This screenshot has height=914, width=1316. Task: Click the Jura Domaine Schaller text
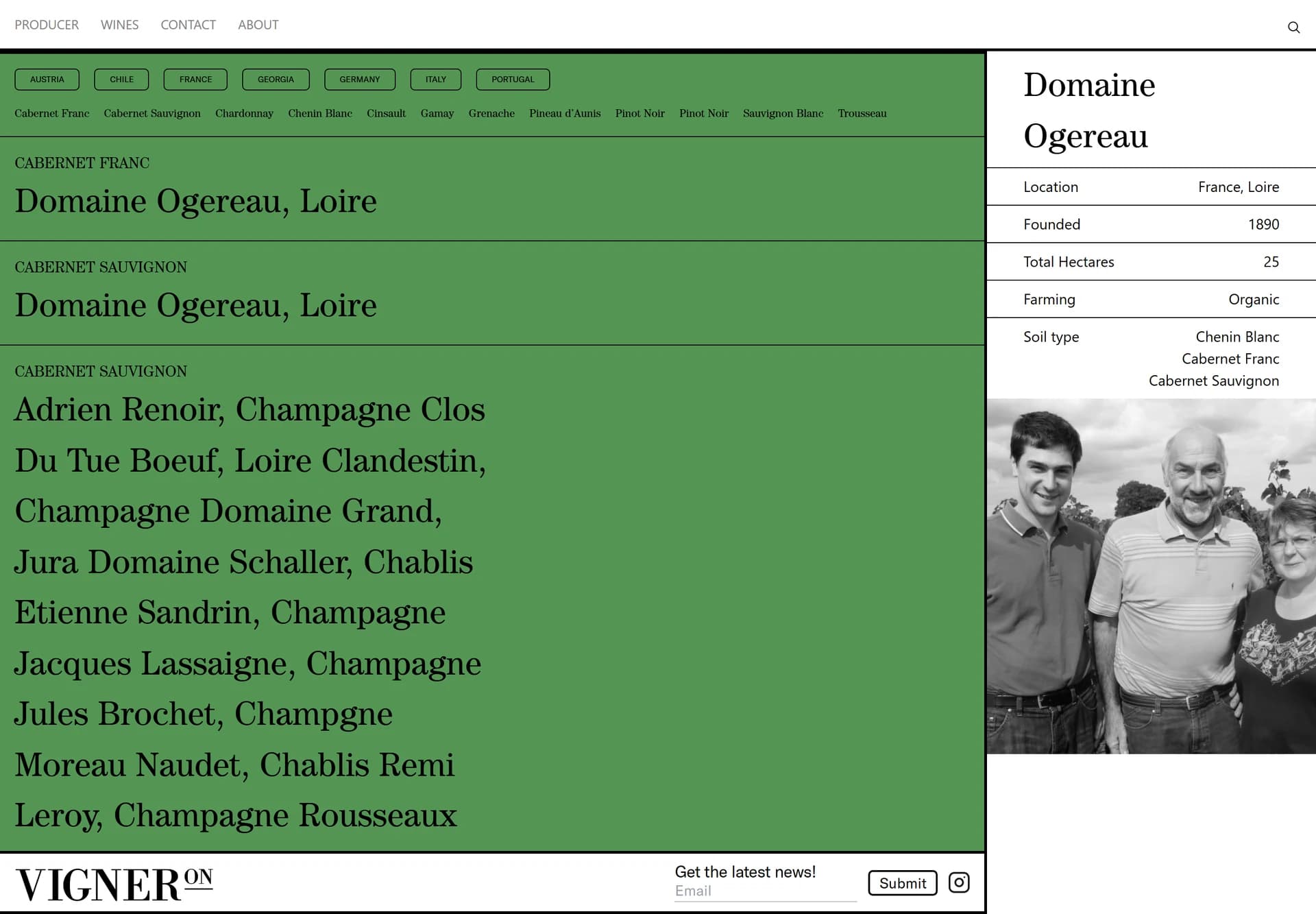tap(184, 562)
